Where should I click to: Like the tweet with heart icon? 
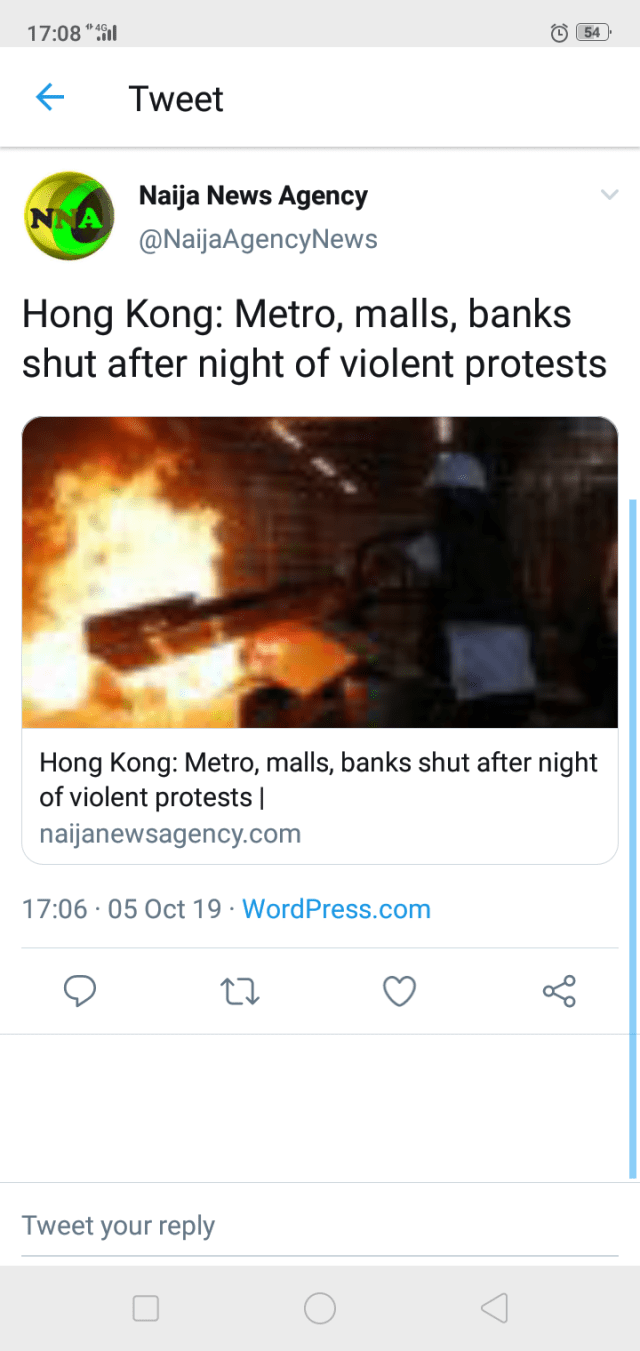(400, 991)
